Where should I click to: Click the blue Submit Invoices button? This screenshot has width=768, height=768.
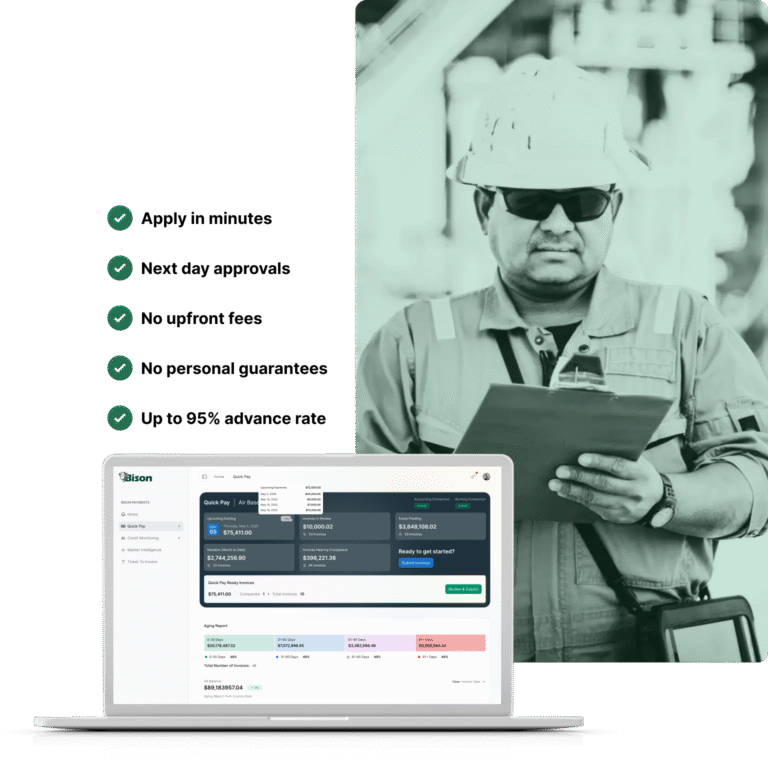pyautogui.click(x=416, y=563)
